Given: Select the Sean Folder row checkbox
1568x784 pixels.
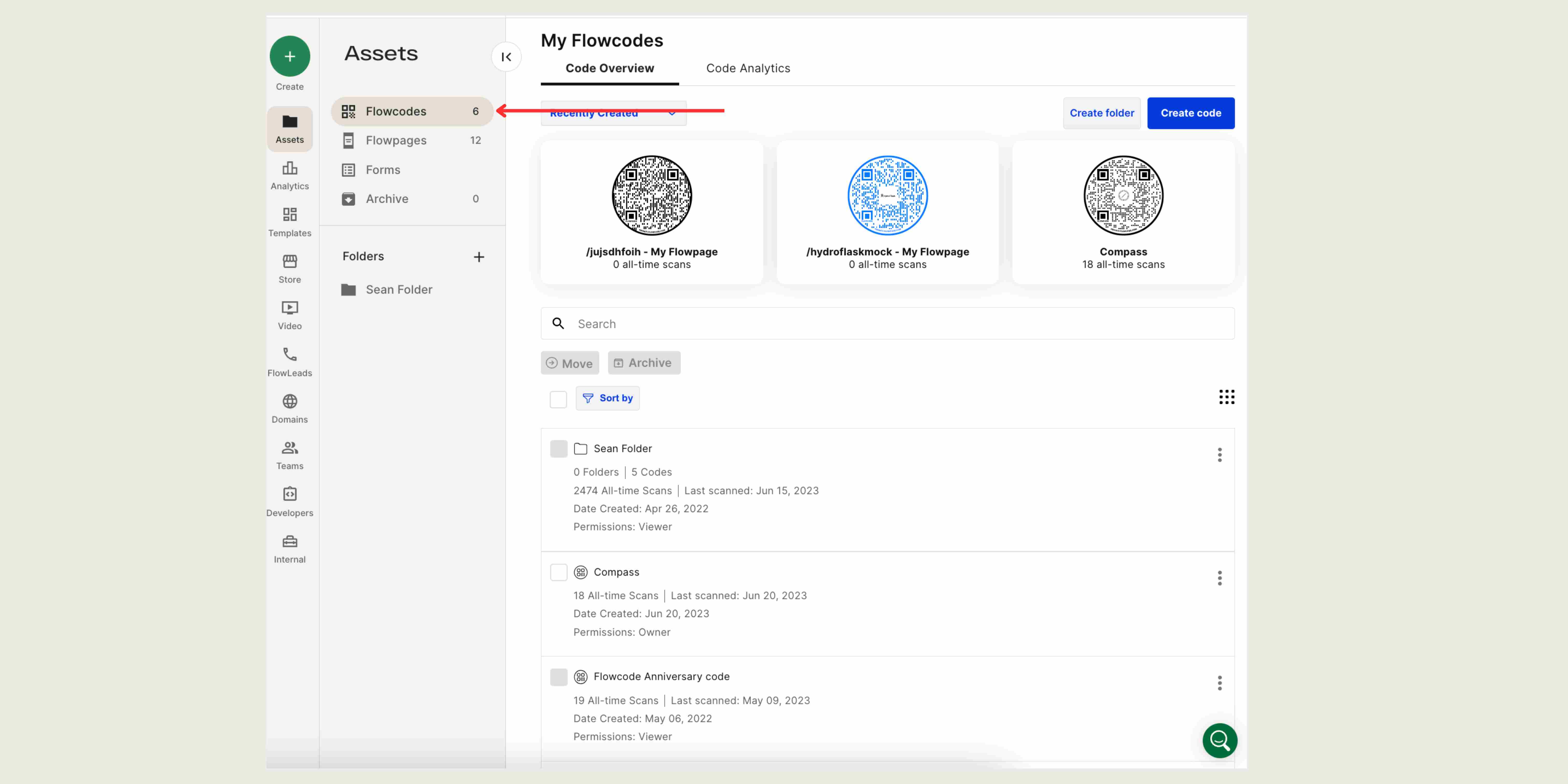Looking at the screenshot, I should [558, 449].
